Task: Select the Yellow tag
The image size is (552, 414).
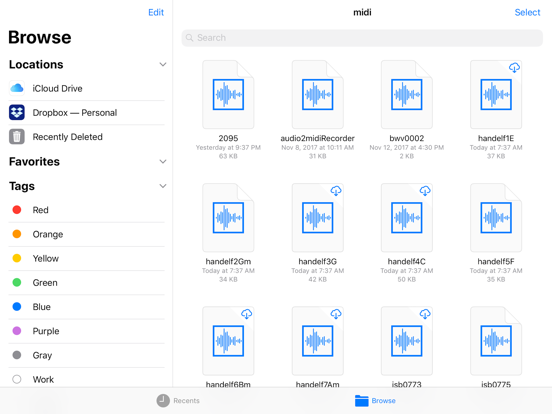Action: click(x=87, y=259)
